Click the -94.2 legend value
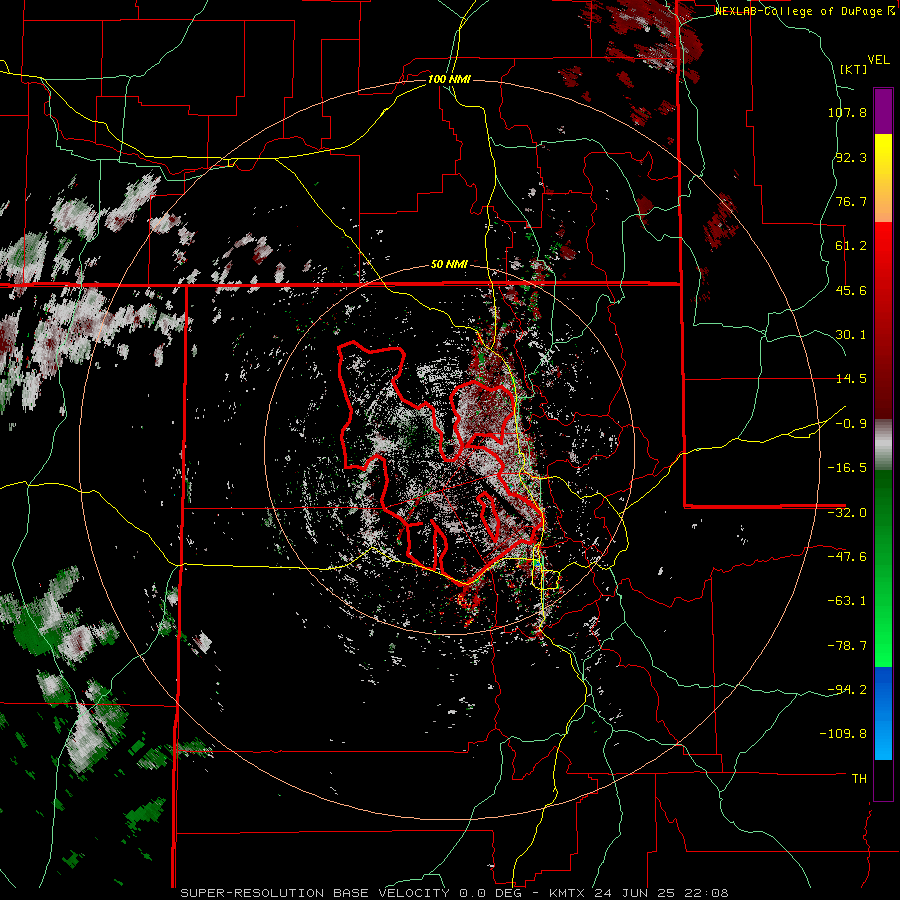The width and height of the screenshot is (900, 900). [x=847, y=690]
